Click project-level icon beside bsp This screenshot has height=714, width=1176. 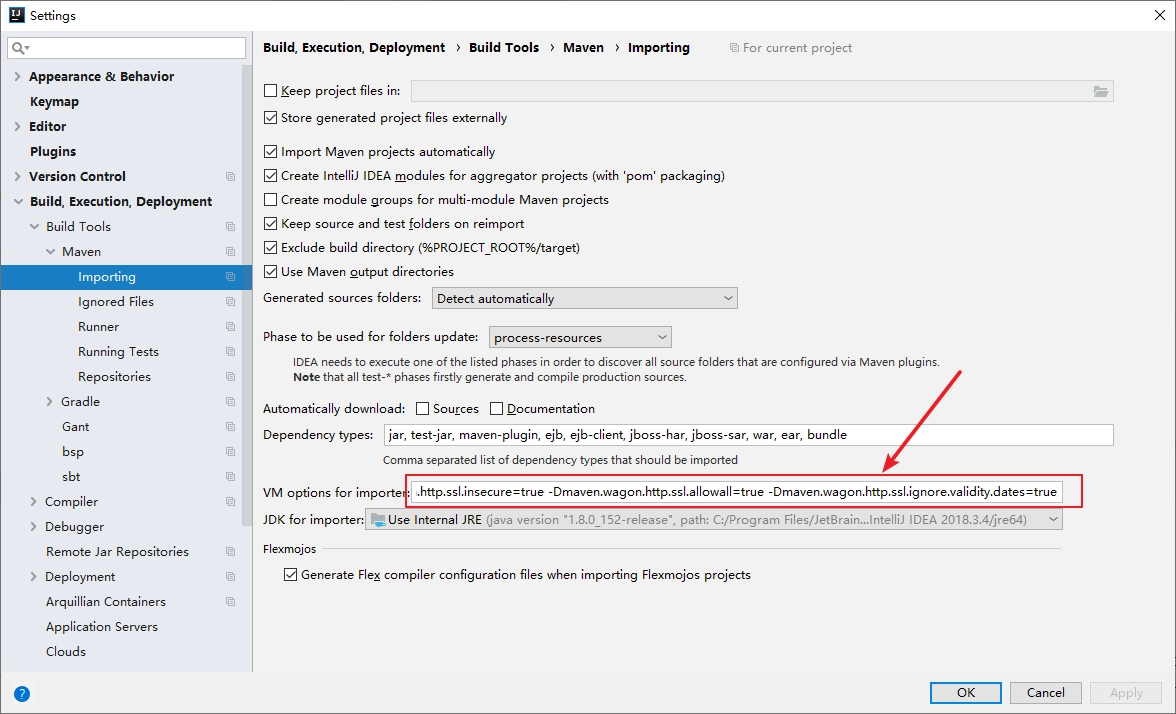coord(230,452)
